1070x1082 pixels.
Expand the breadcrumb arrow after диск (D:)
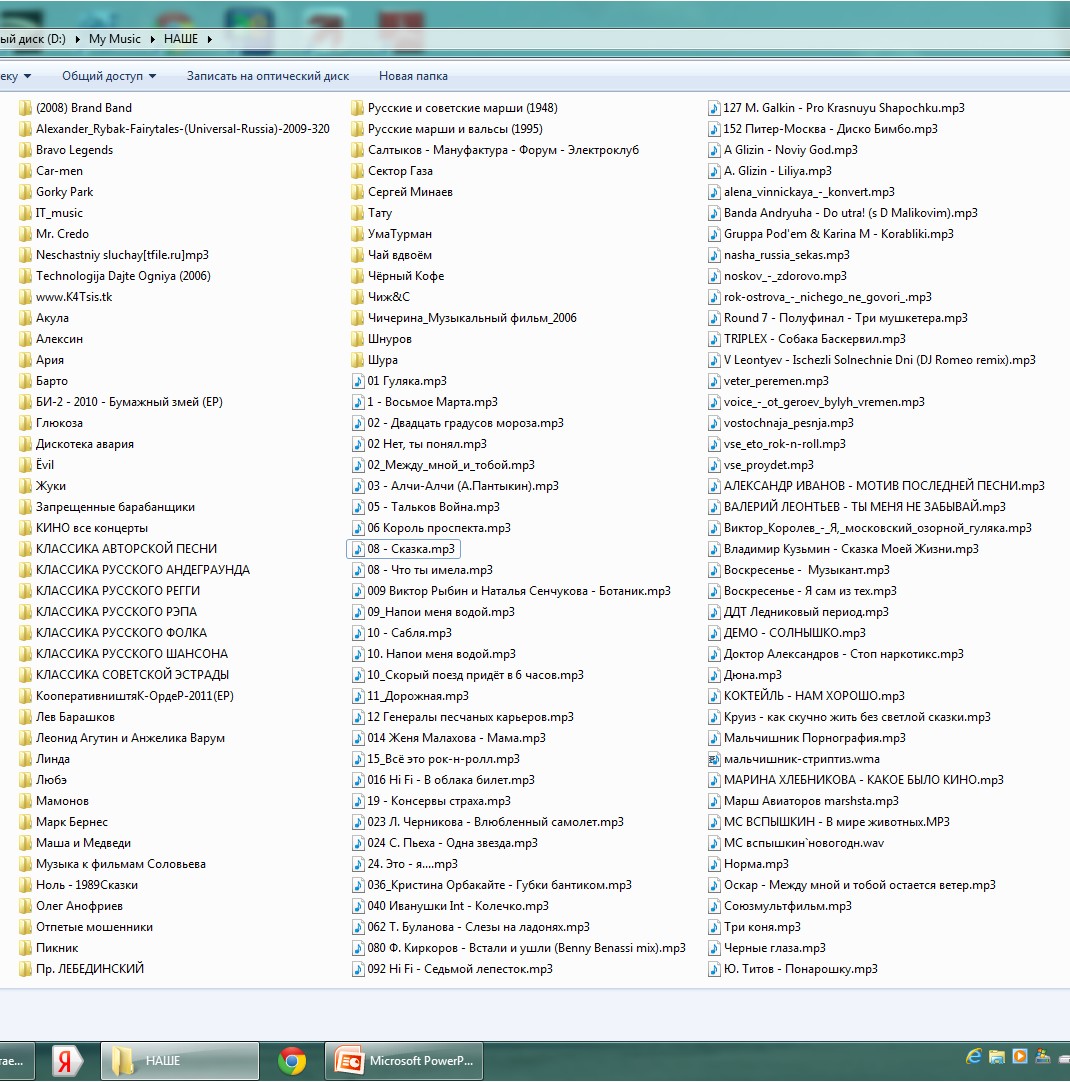coord(77,39)
